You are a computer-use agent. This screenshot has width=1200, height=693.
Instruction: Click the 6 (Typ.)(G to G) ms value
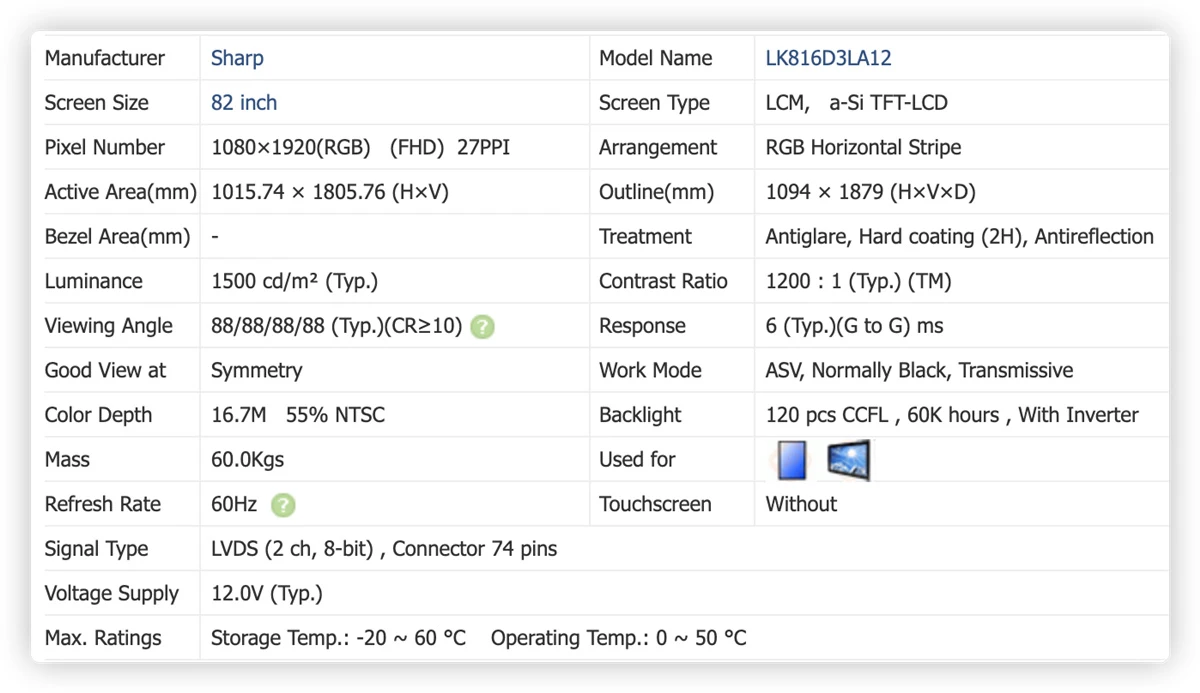pos(854,326)
